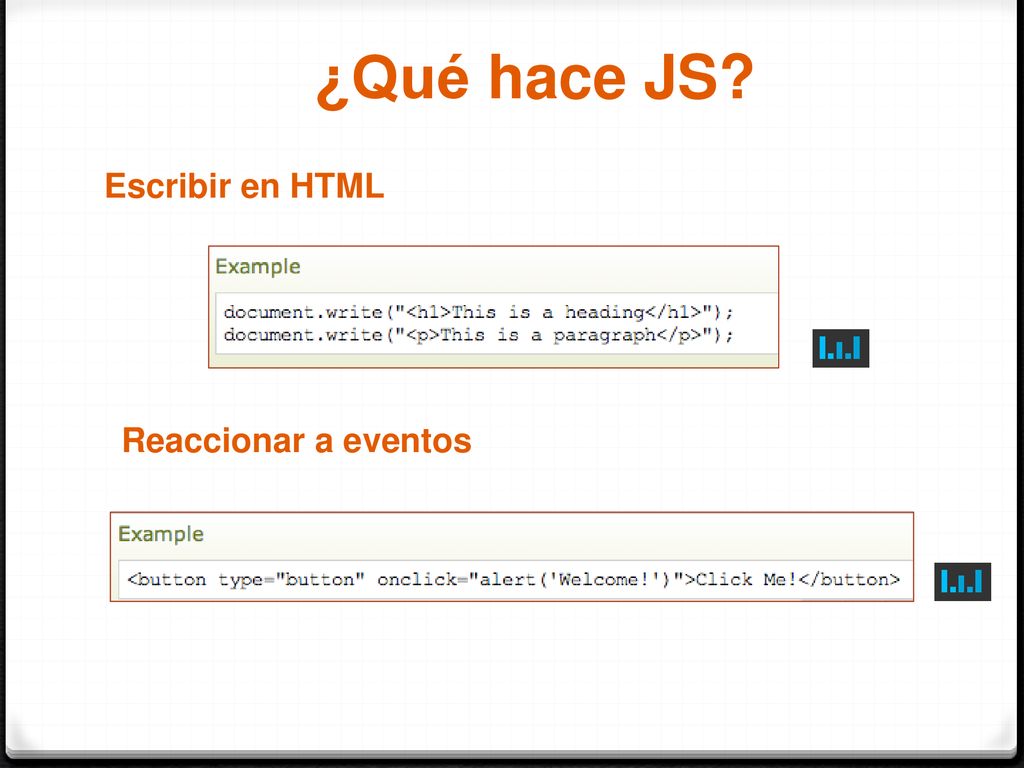The image size is (1024, 768).
Task: Click the code line containing 'This is a paragraph'
Action: pos(479,335)
